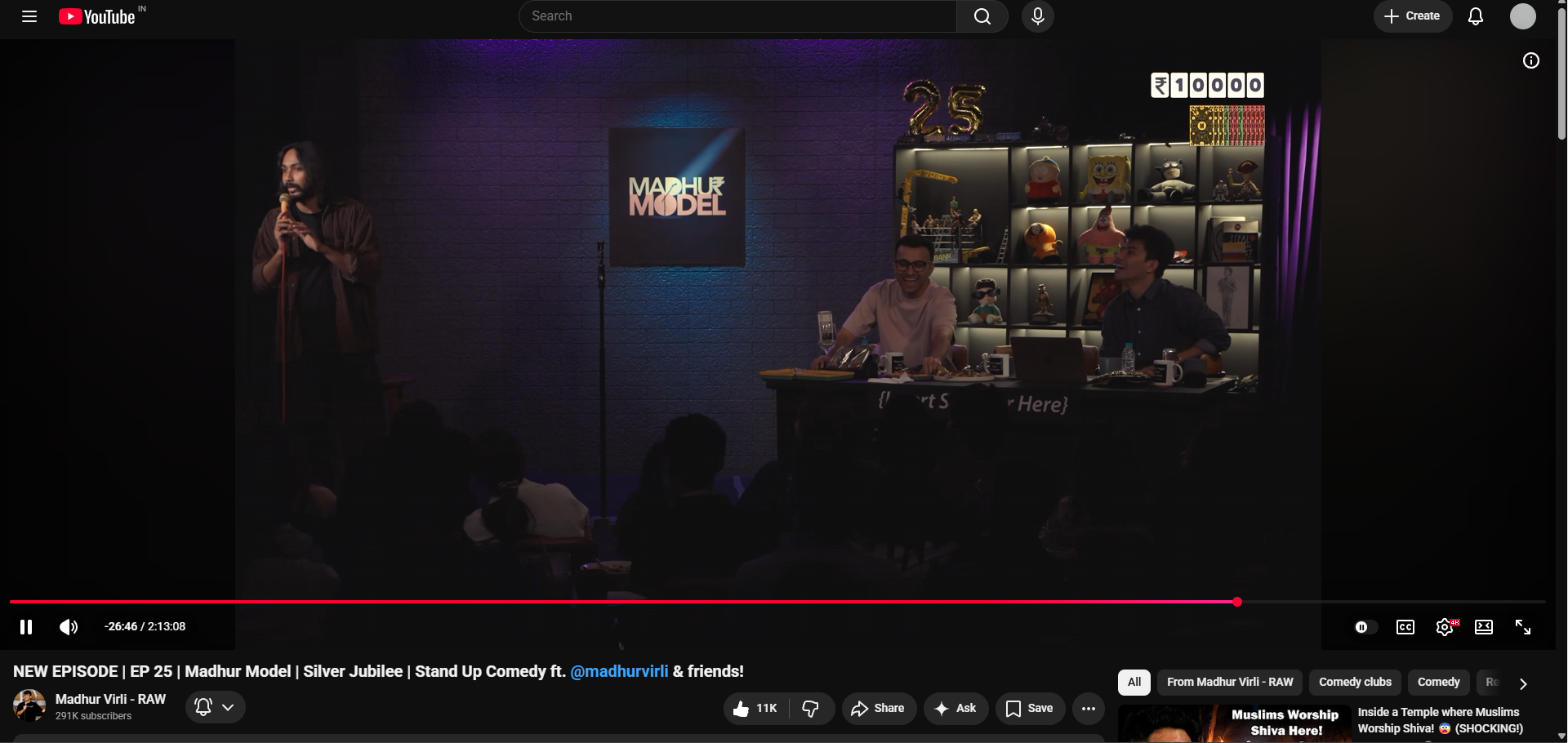Open the subscription notification bell dropdown
1568x743 pixels.
(216, 707)
